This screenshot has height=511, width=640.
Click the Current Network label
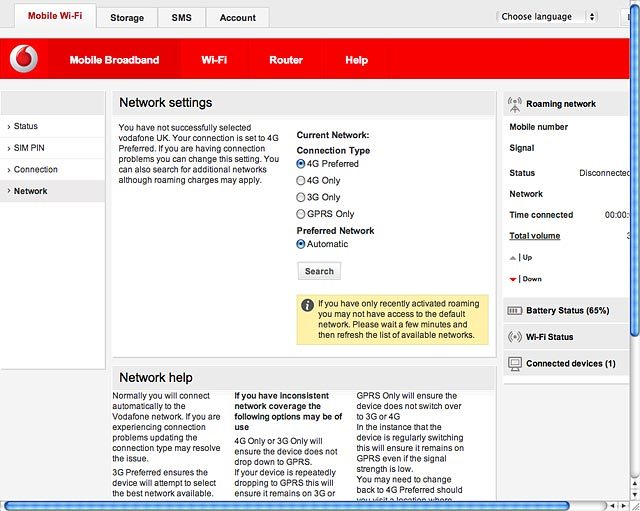[333, 135]
